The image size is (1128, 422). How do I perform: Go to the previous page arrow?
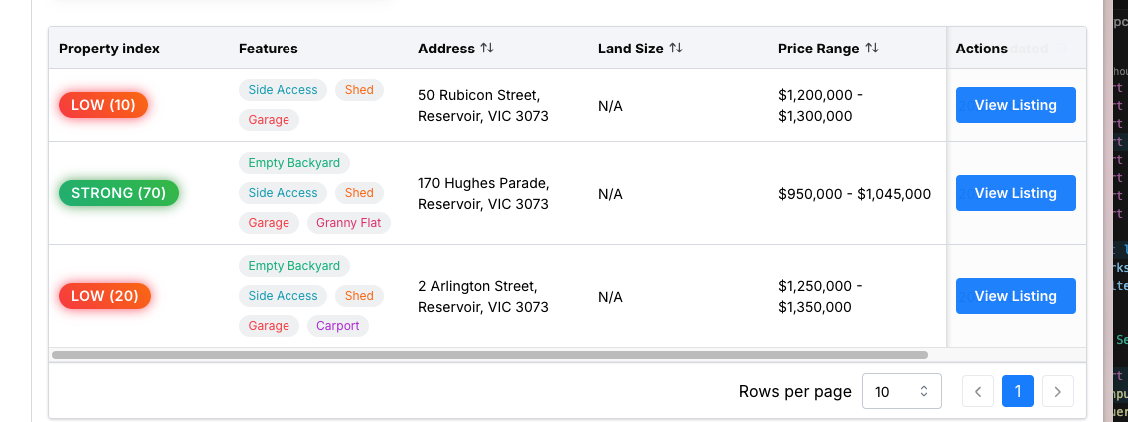pos(978,392)
